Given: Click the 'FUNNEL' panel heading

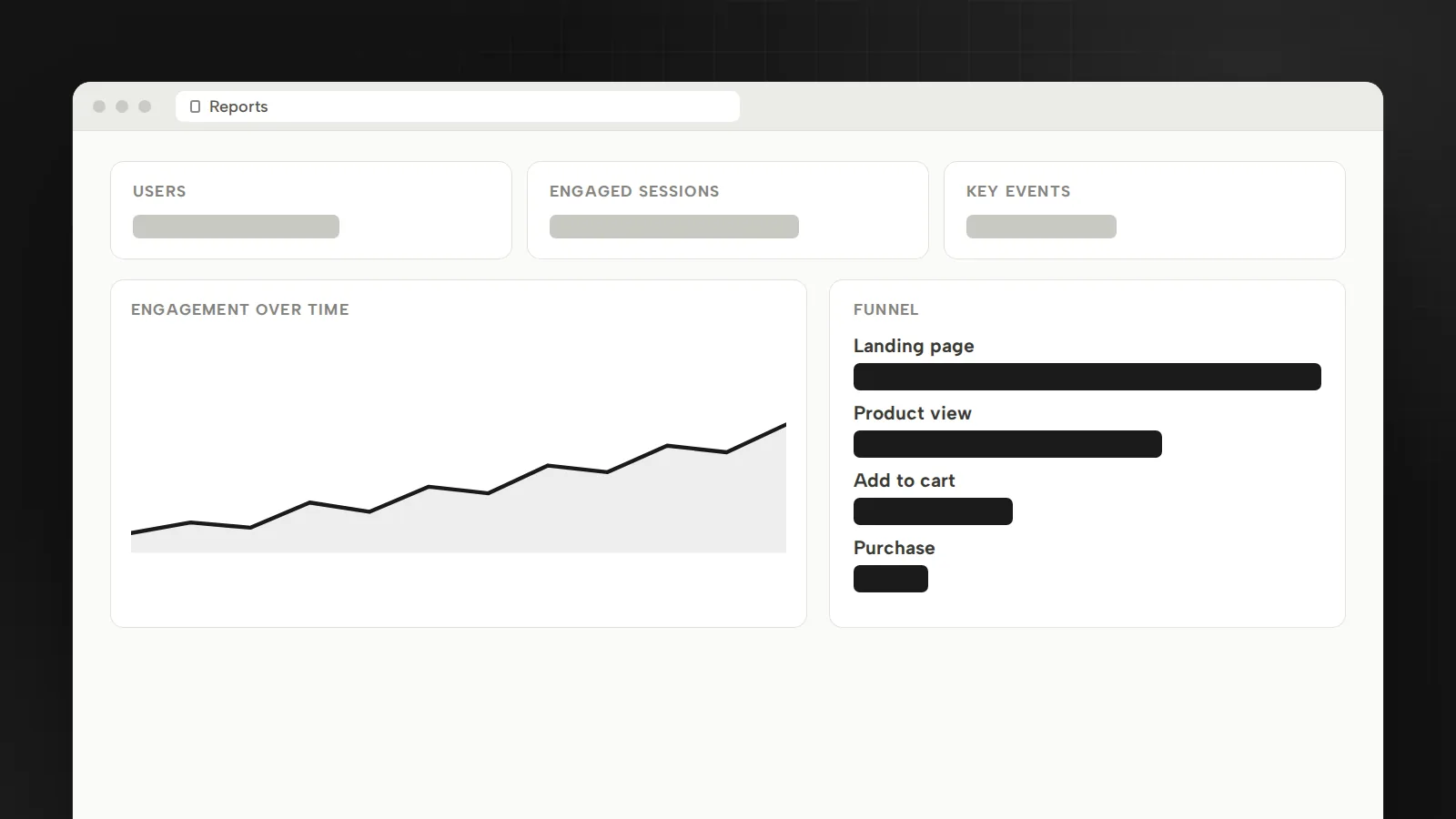Looking at the screenshot, I should pyautogui.click(x=886, y=309).
